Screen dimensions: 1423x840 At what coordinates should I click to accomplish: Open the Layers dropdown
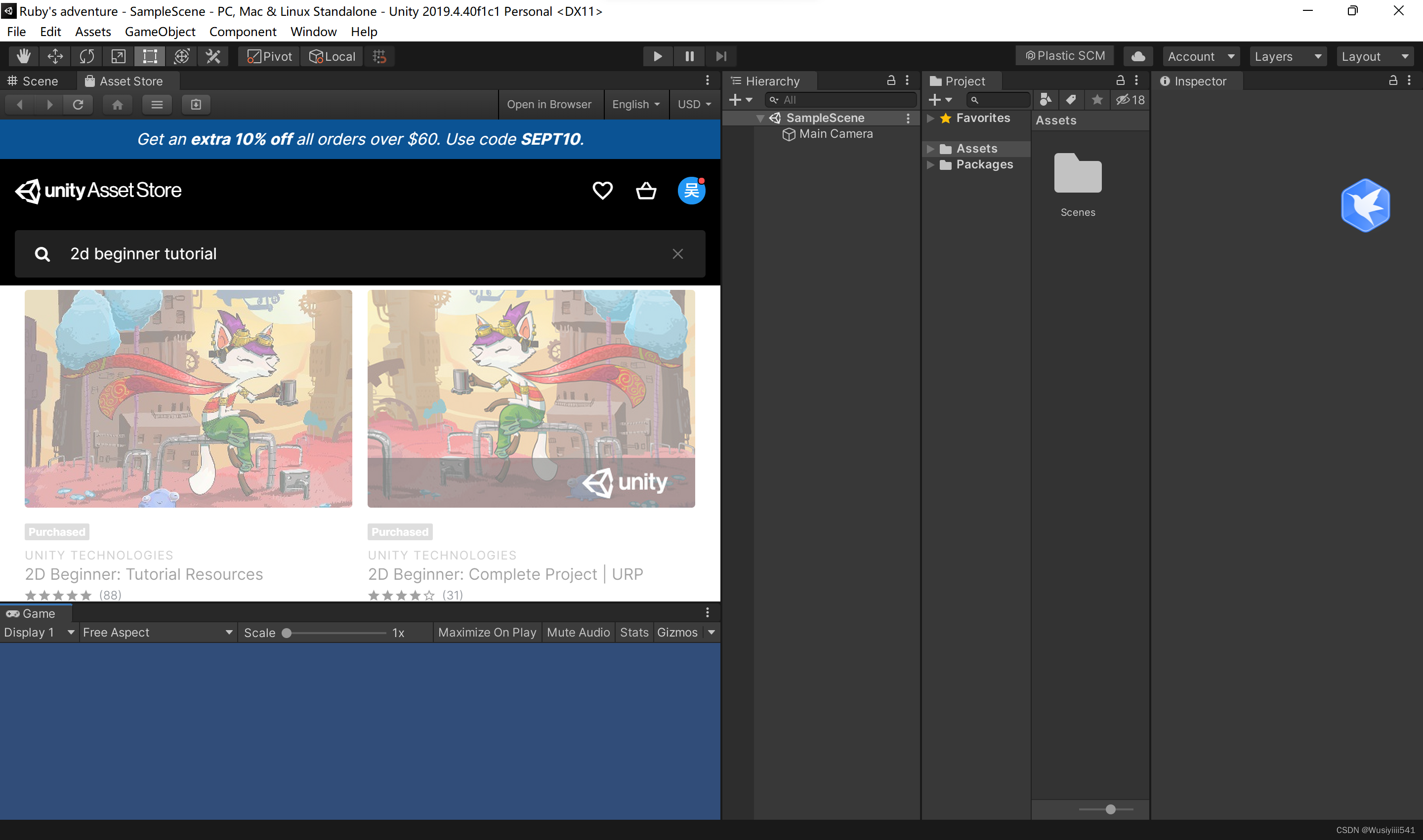pyautogui.click(x=1287, y=56)
